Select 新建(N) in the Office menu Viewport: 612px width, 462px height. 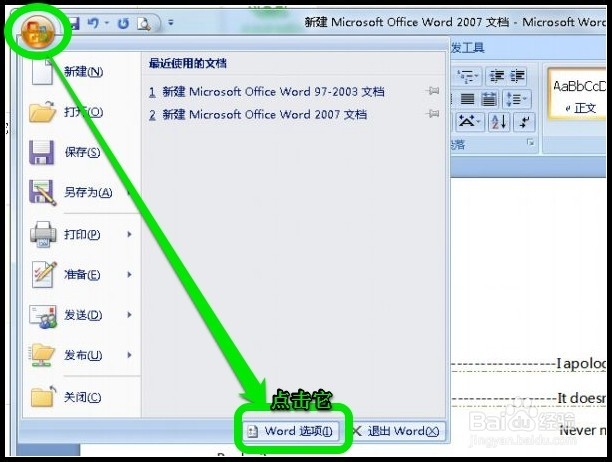pyautogui.click(x=81, y=72)
